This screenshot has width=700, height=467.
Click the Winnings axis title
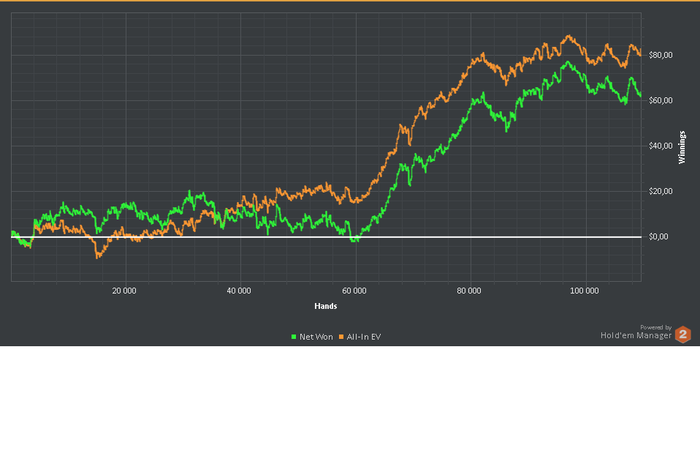pos(682,147)
